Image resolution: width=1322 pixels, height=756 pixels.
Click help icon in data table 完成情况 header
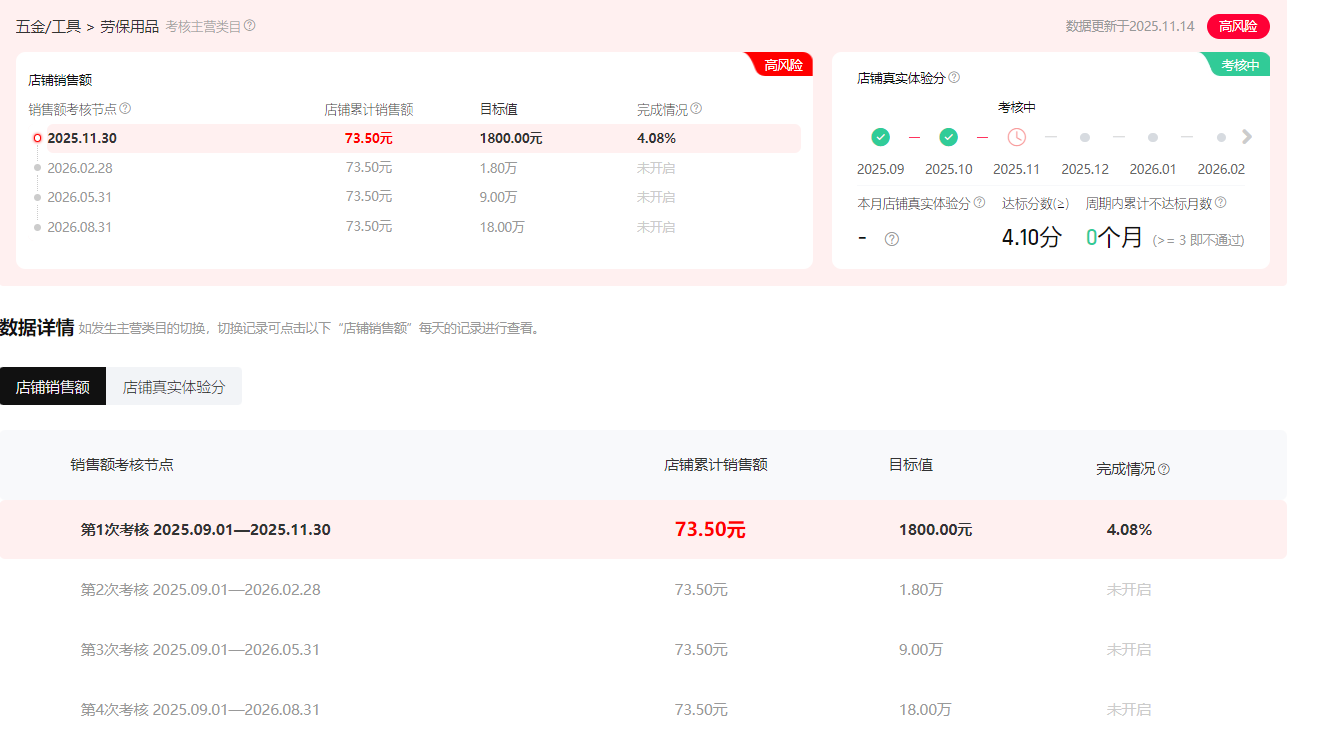[1164, 469]
